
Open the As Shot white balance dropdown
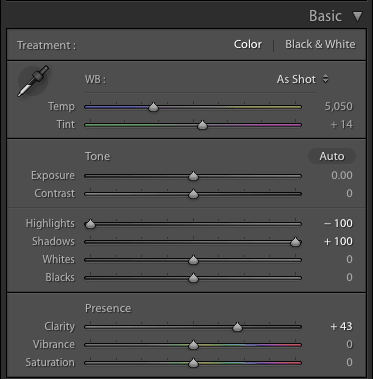(x=302, y=79)
